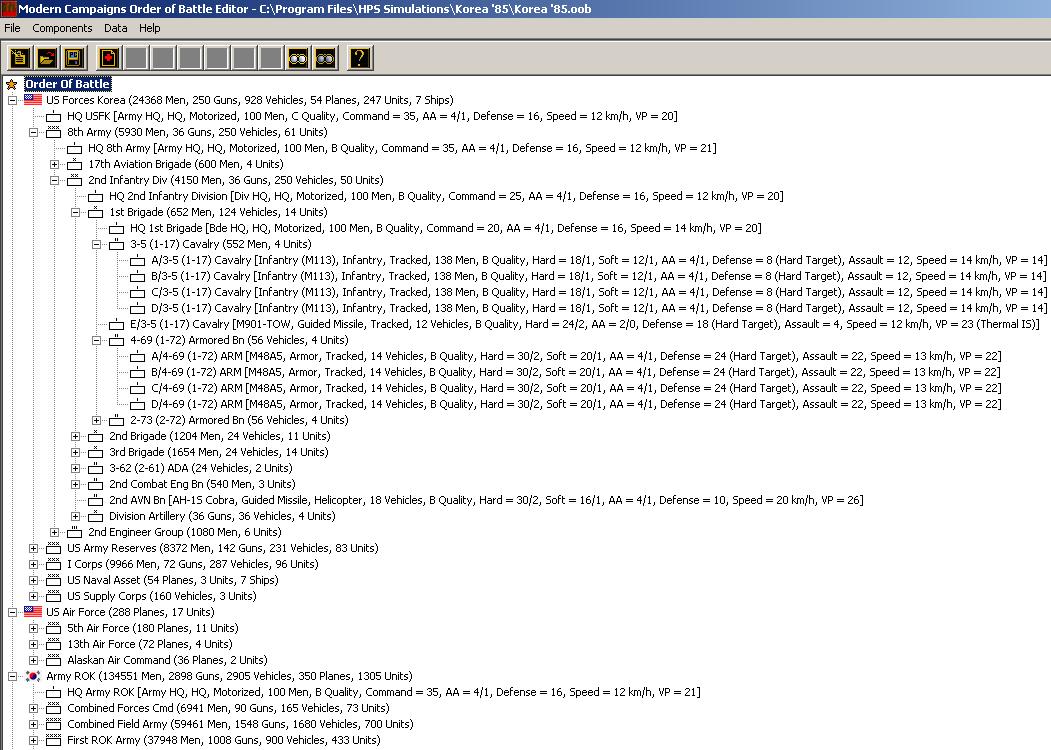
Task: Expand the 2nd Brigade node
Action: 76,436
